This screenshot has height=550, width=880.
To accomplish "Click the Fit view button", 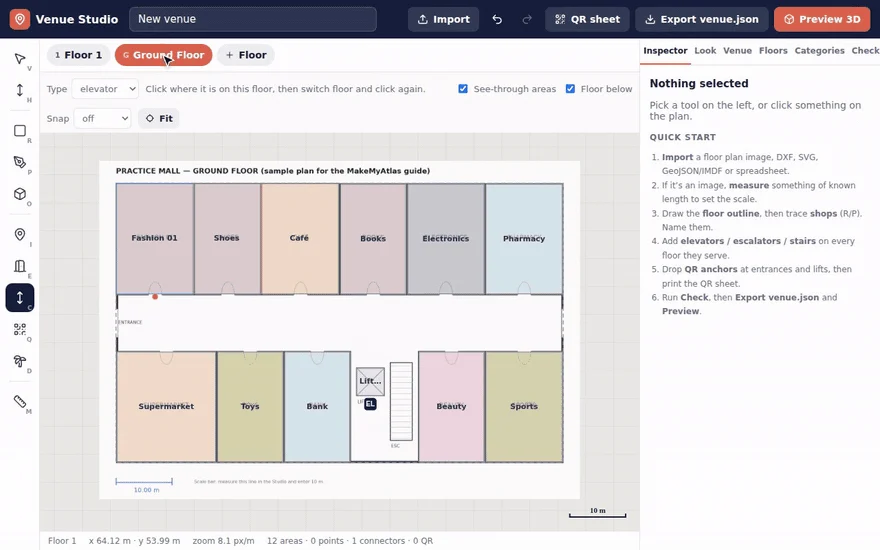I will click(159, 118).
